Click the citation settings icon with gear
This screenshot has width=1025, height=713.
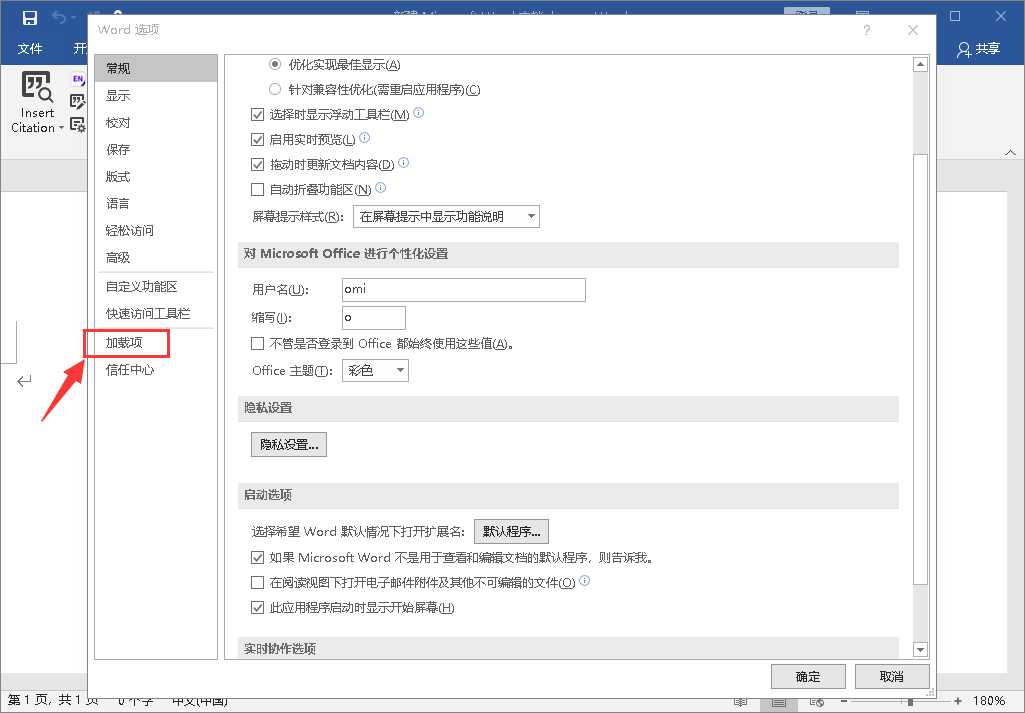77,124
